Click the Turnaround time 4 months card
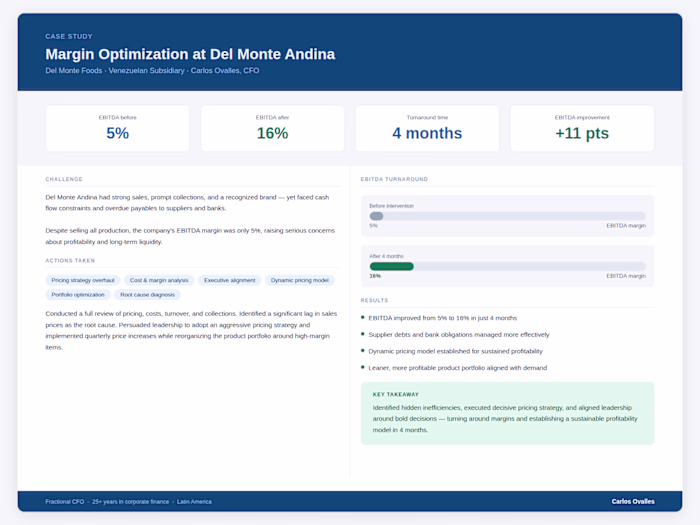700x525 pixels. pyautogui.click(x=427, y=128)
